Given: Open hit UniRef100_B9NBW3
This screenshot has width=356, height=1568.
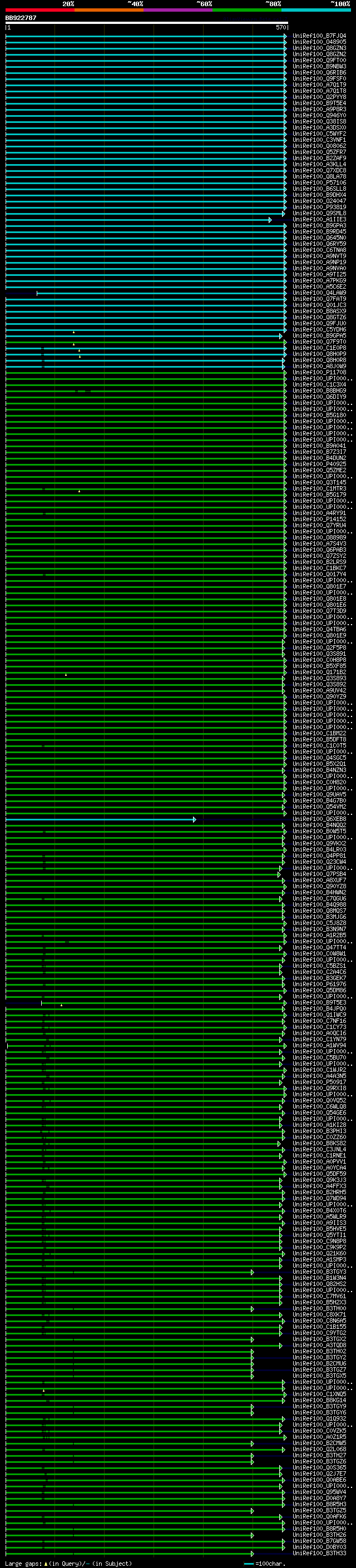Looking at the screenshot, I should pos(319,66).
